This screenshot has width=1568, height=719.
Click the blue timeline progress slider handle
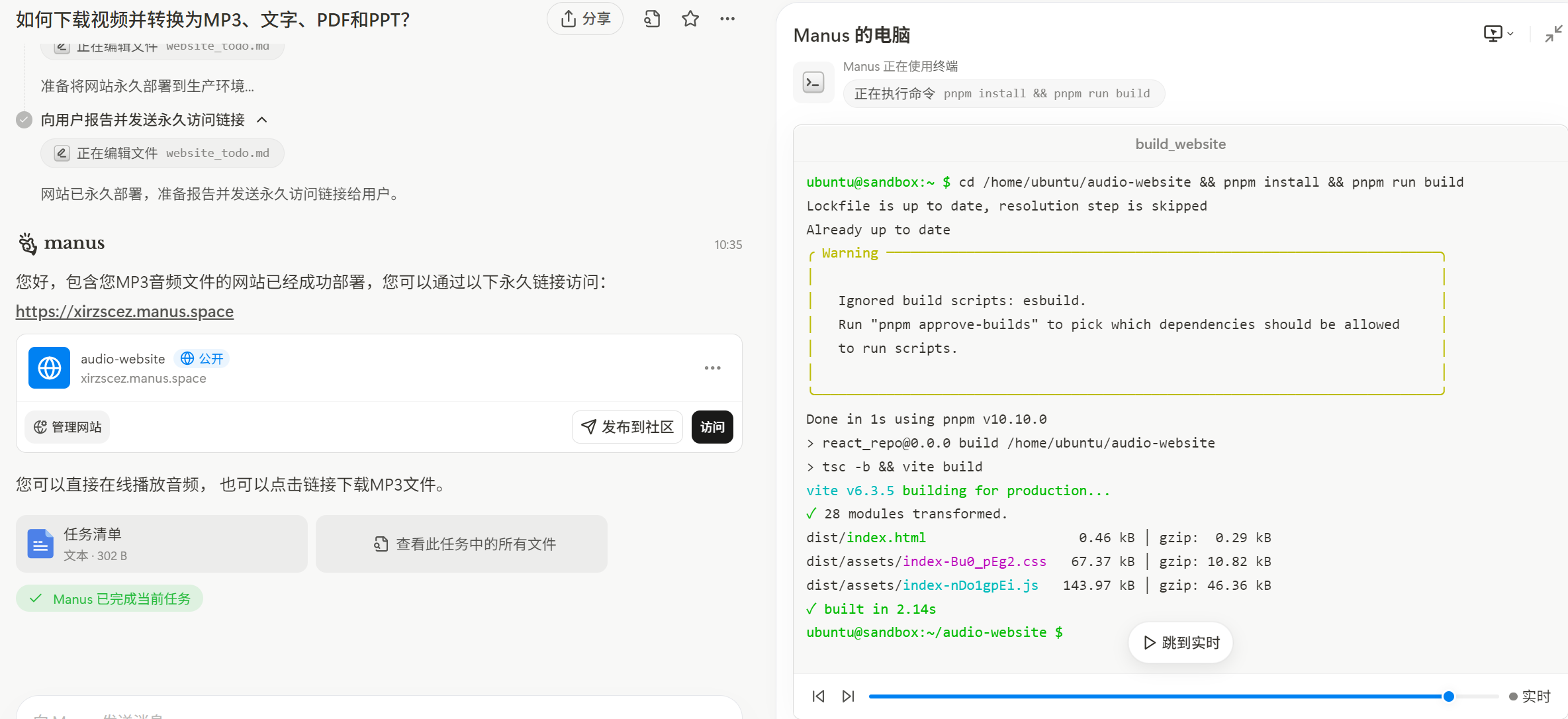click(x=1449, y=696)
